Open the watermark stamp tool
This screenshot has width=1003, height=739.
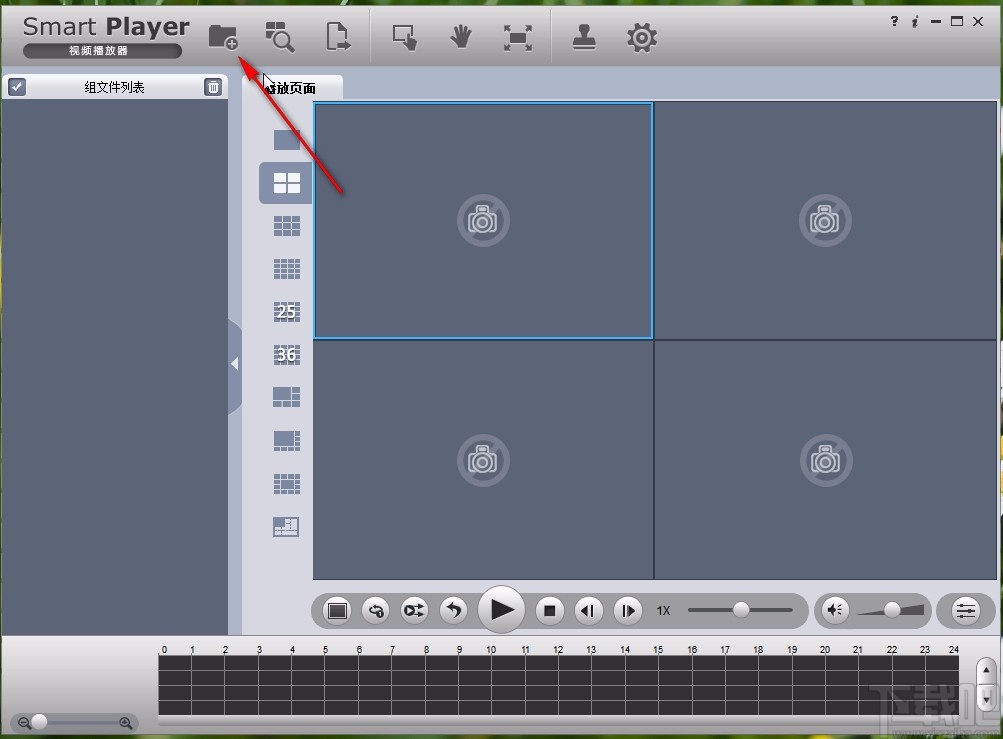tap(584, 37)
